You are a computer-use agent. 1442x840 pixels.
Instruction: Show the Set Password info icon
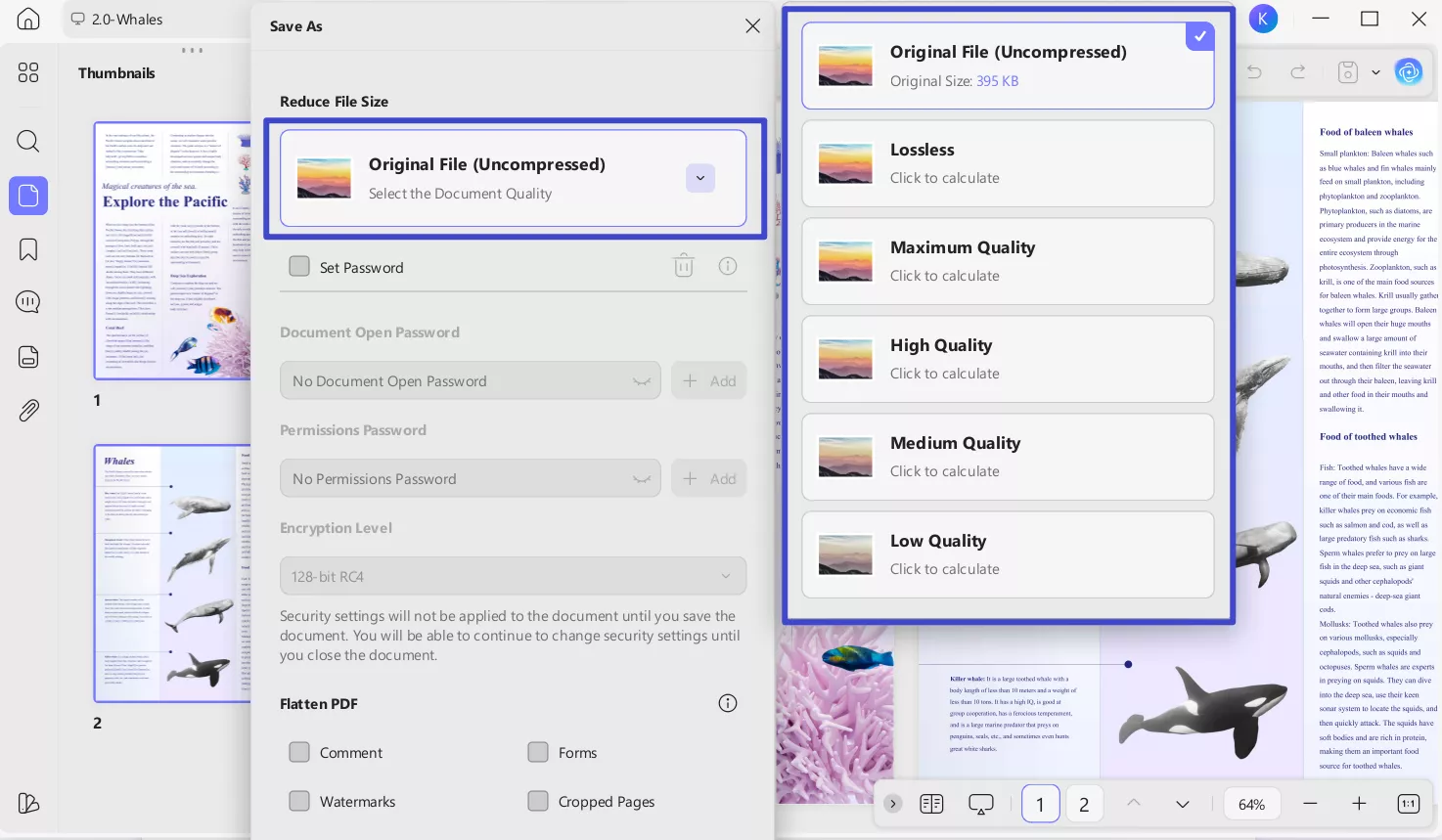click(728, 266)
